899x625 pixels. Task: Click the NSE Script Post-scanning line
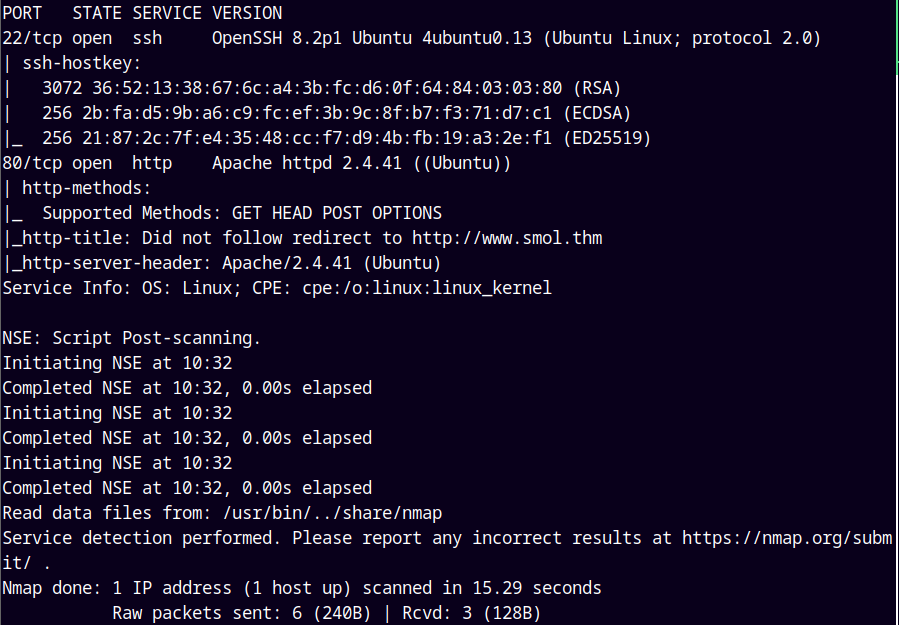click(x=131, y=338)
